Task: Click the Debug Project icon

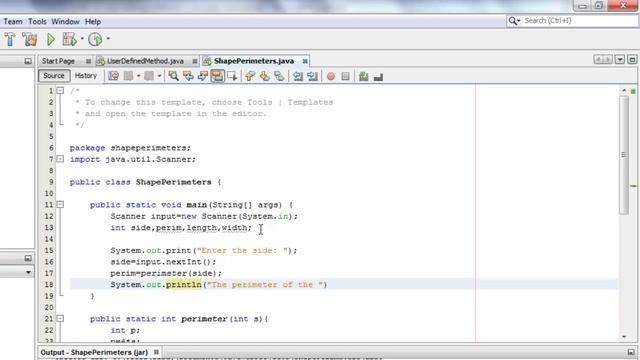Action: pyautogui.click(x=69, y=39)
